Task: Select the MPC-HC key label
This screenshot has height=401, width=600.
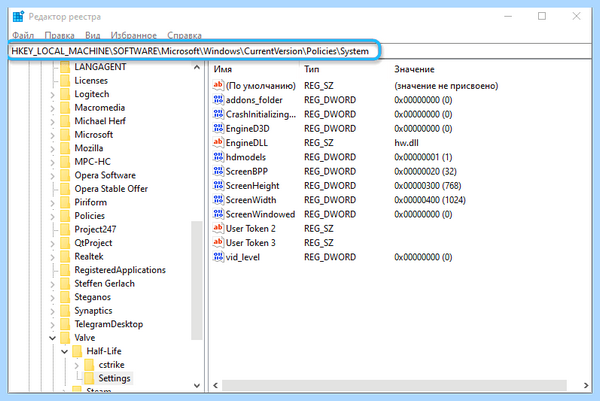Action: (x=92, y=161)
